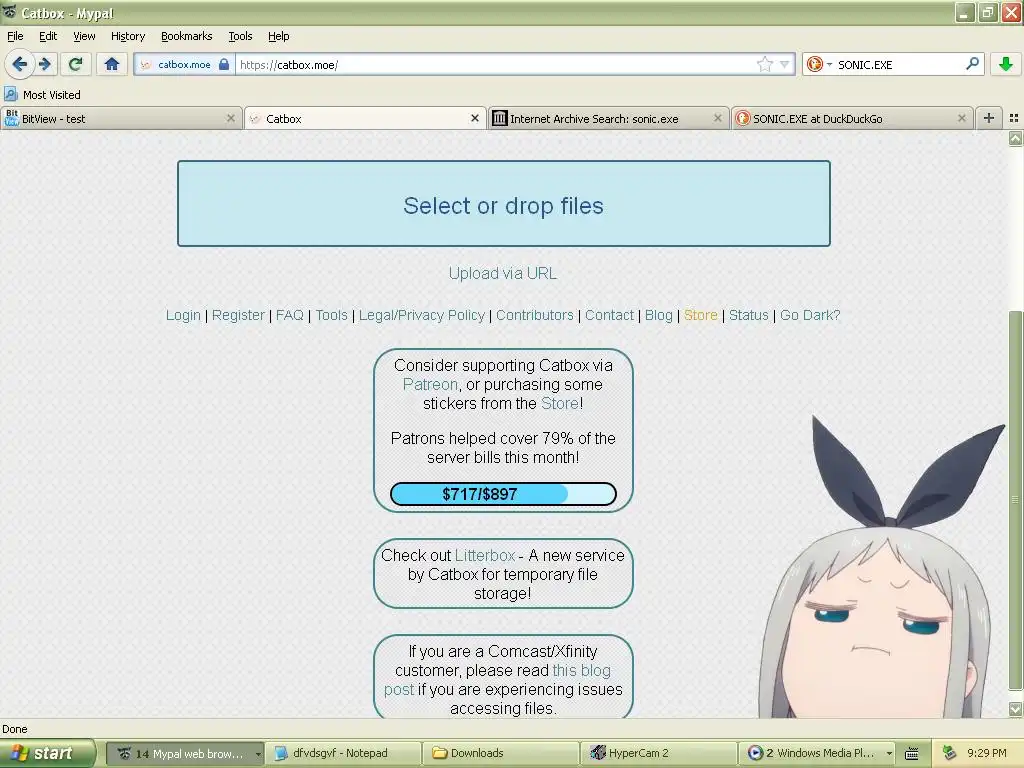The image size is (1024, 768).
Task: Follow the Login link
Action: pos(183,315)
